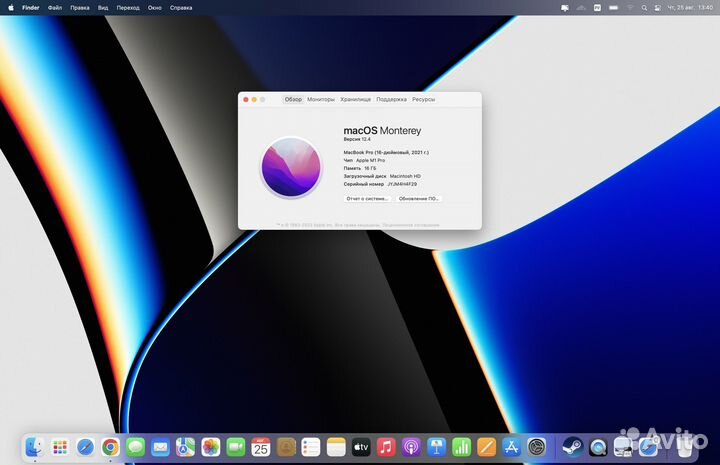Switch to the Хранилище tab

(x=355, y=99)
